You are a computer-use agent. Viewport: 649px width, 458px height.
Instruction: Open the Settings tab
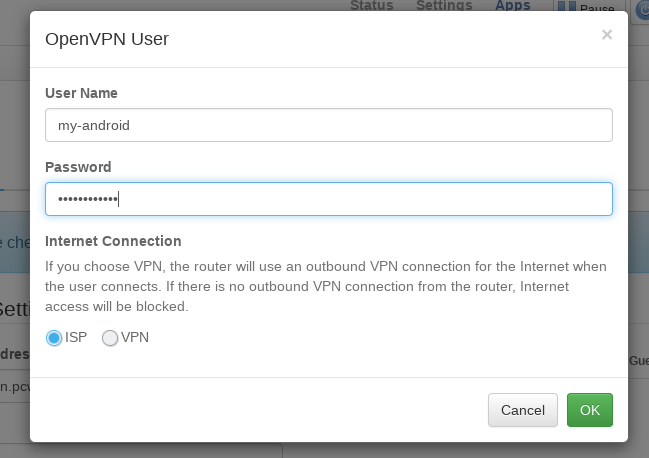point(443,5)
